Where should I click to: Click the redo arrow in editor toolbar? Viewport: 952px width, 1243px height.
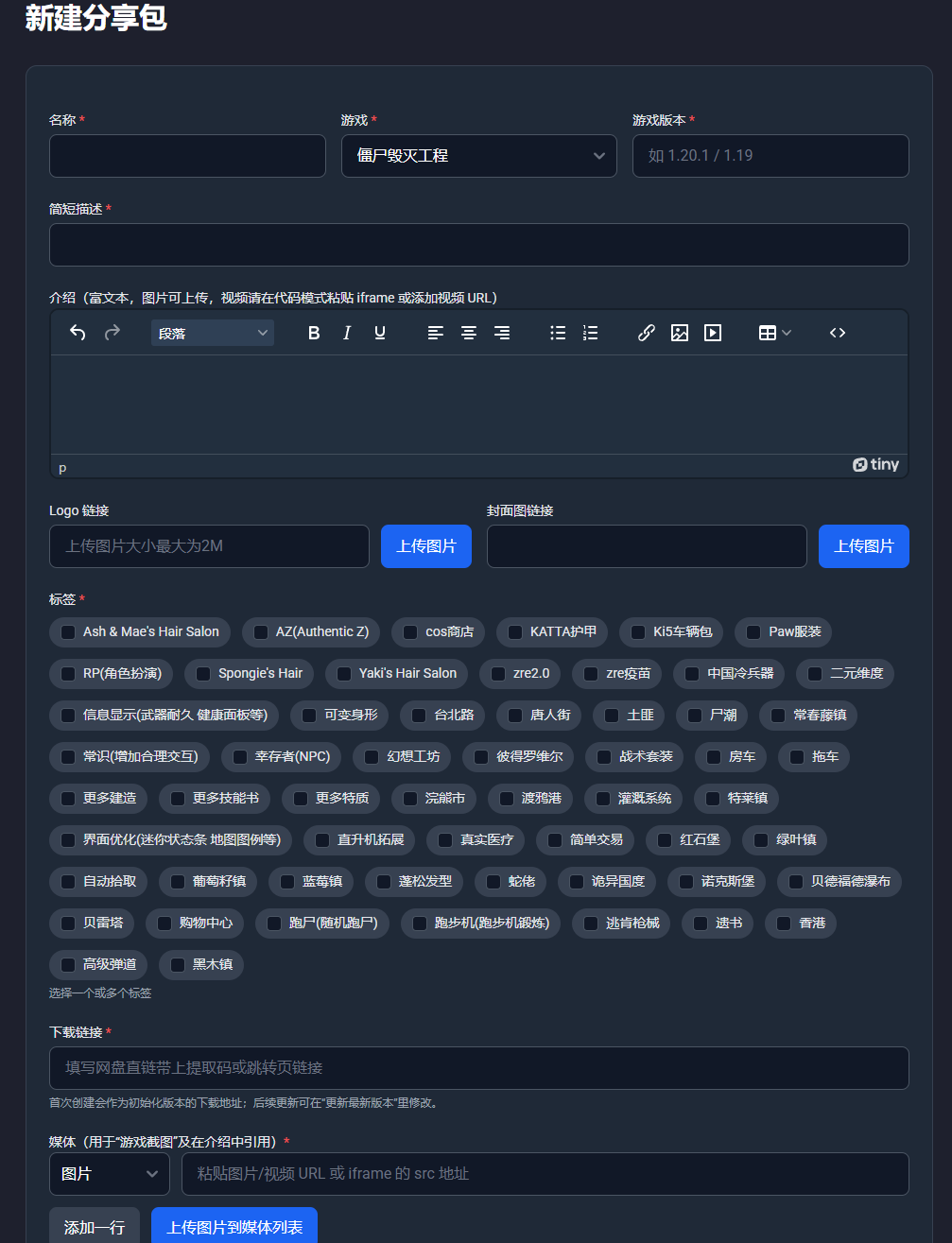(x=113, y=333)
